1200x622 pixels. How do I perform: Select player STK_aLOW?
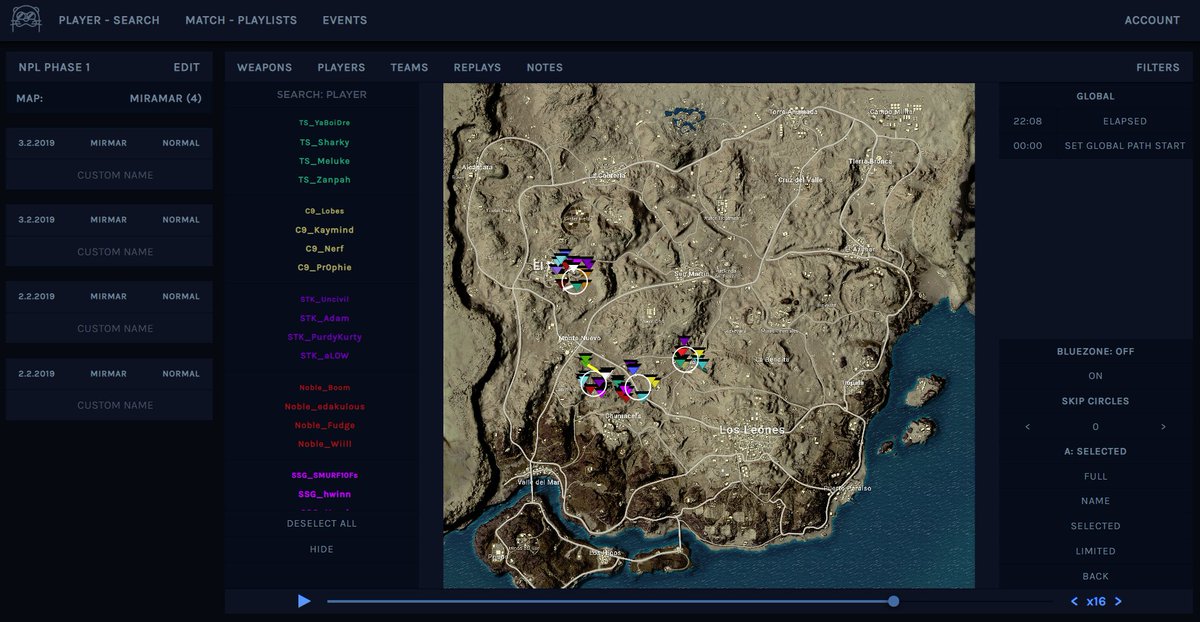pyautogui.click(x=324, y=356)
